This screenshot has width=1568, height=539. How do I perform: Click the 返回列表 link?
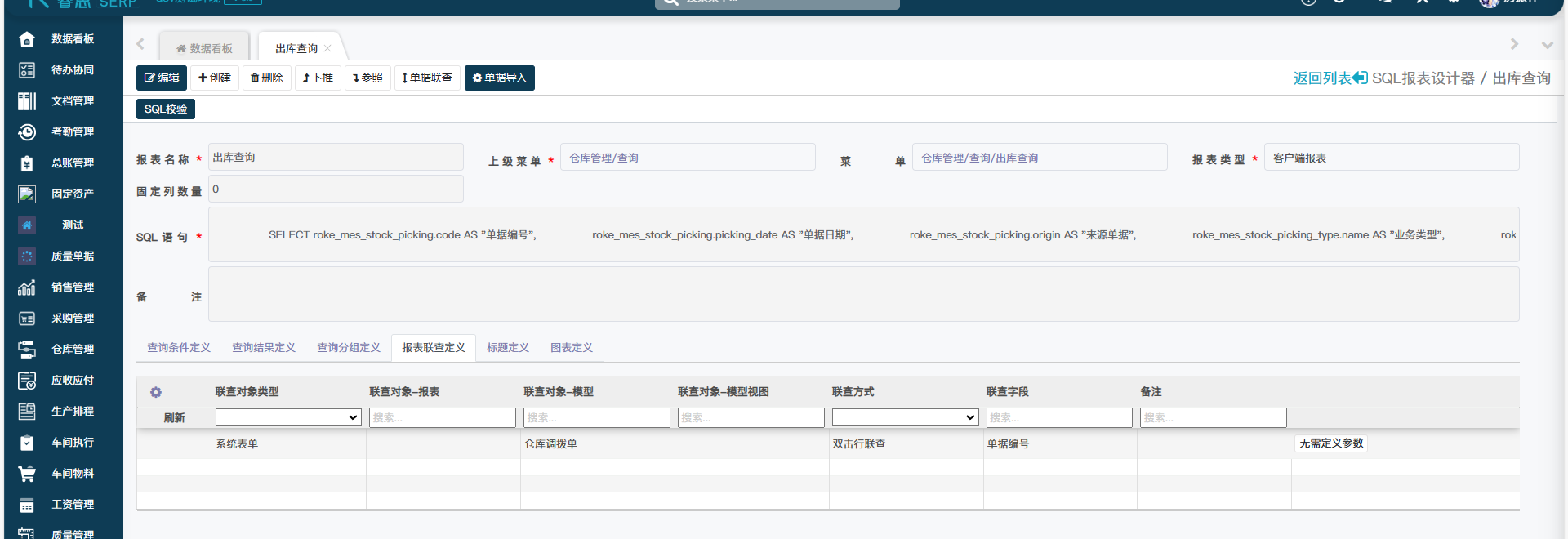click(1330, 78)
